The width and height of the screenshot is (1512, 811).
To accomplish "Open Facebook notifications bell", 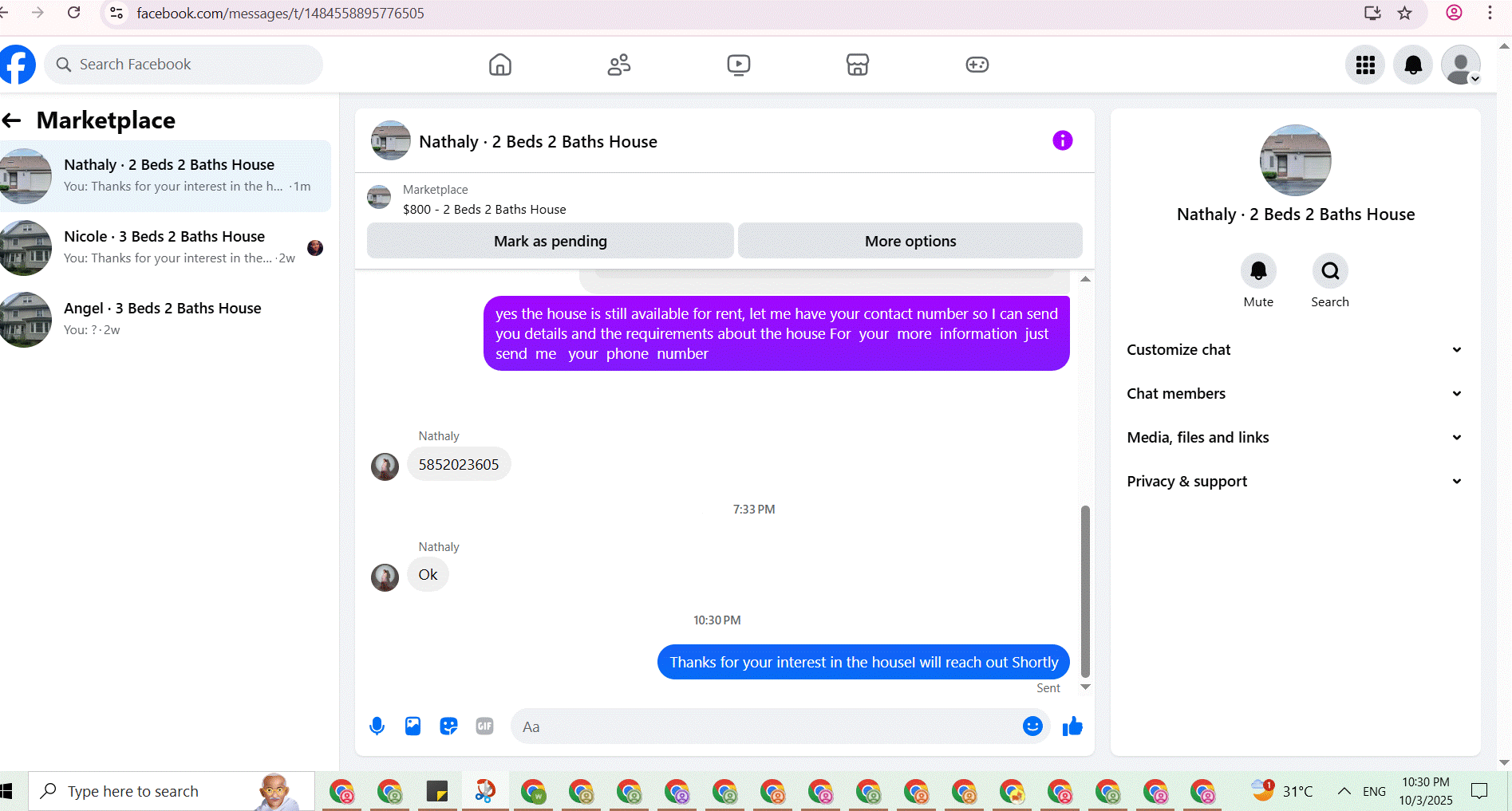I will pos(1413,65).
